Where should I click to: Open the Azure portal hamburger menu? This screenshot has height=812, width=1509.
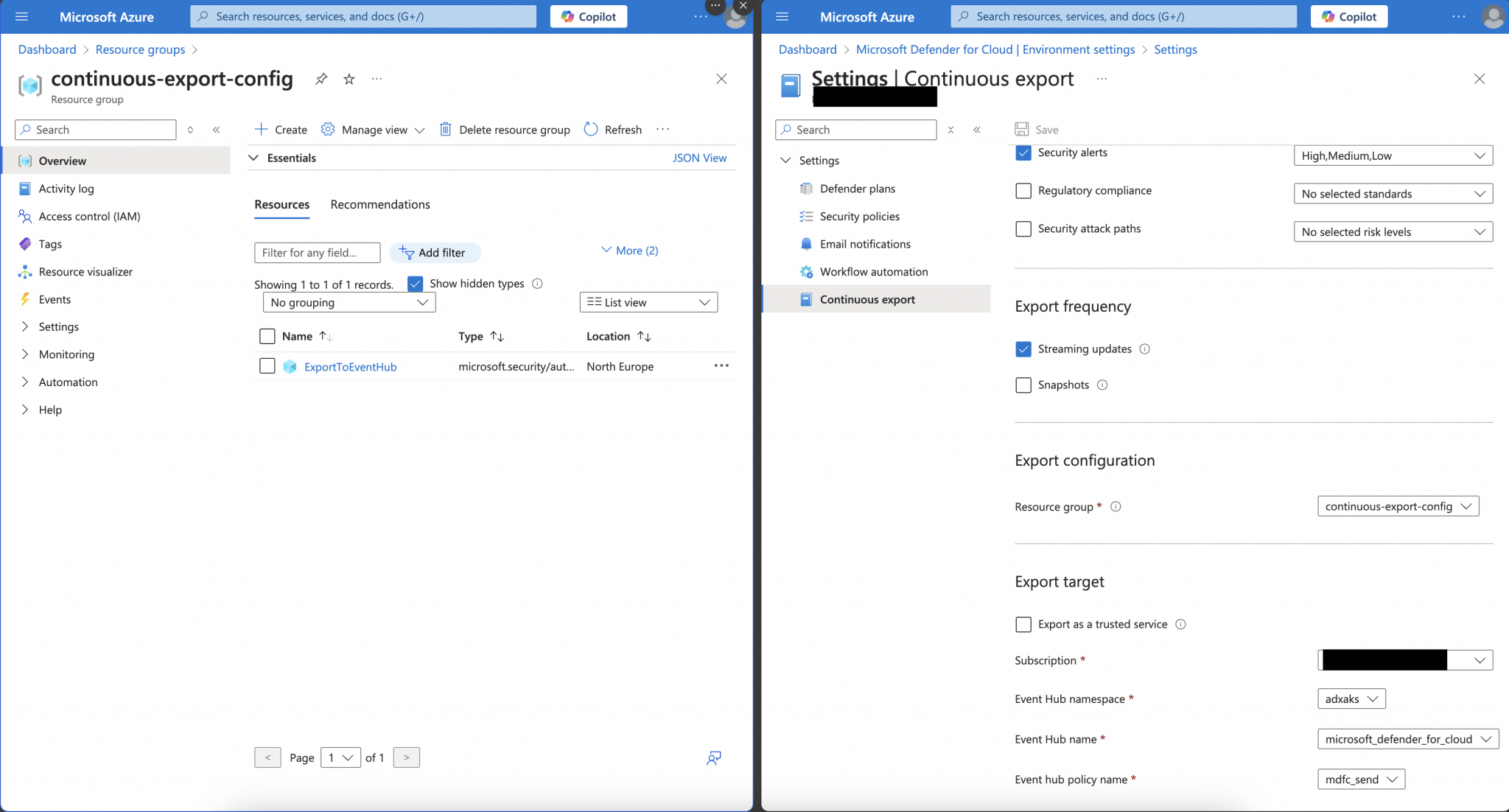pyautogui.click(x=21, y=16)
